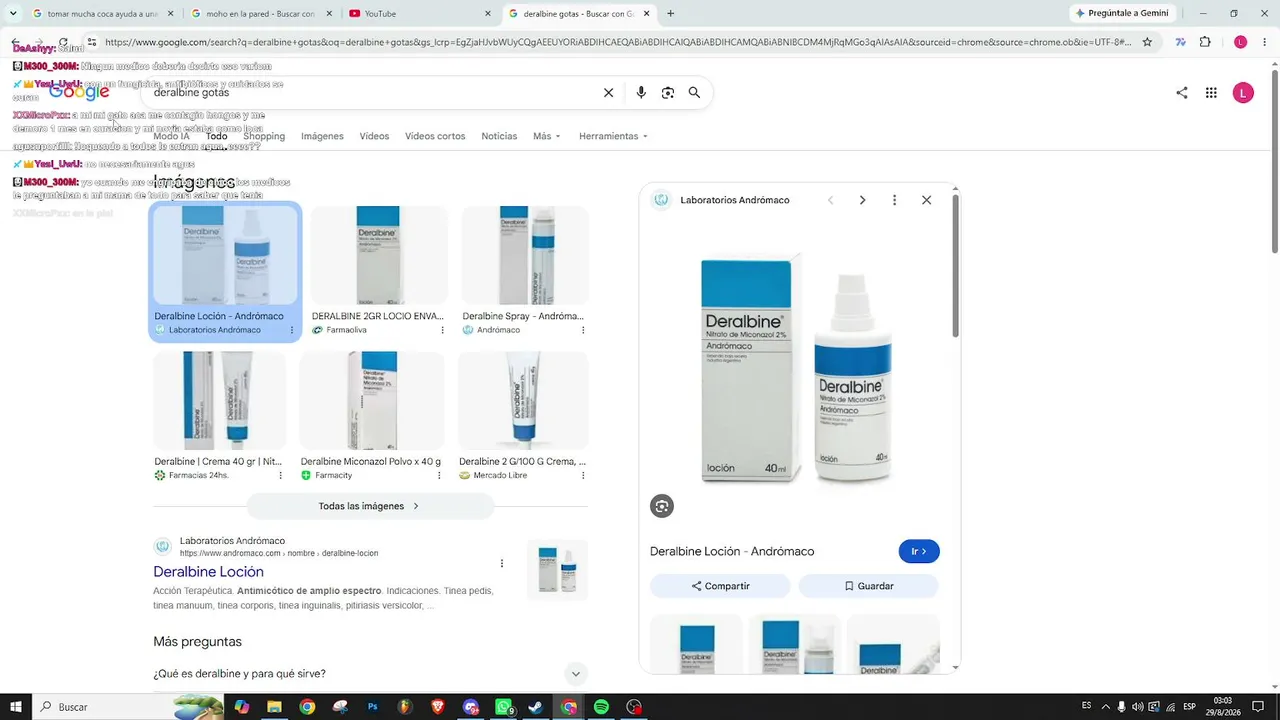Switch to the Imágenes tab

click(x=322, y=136)
